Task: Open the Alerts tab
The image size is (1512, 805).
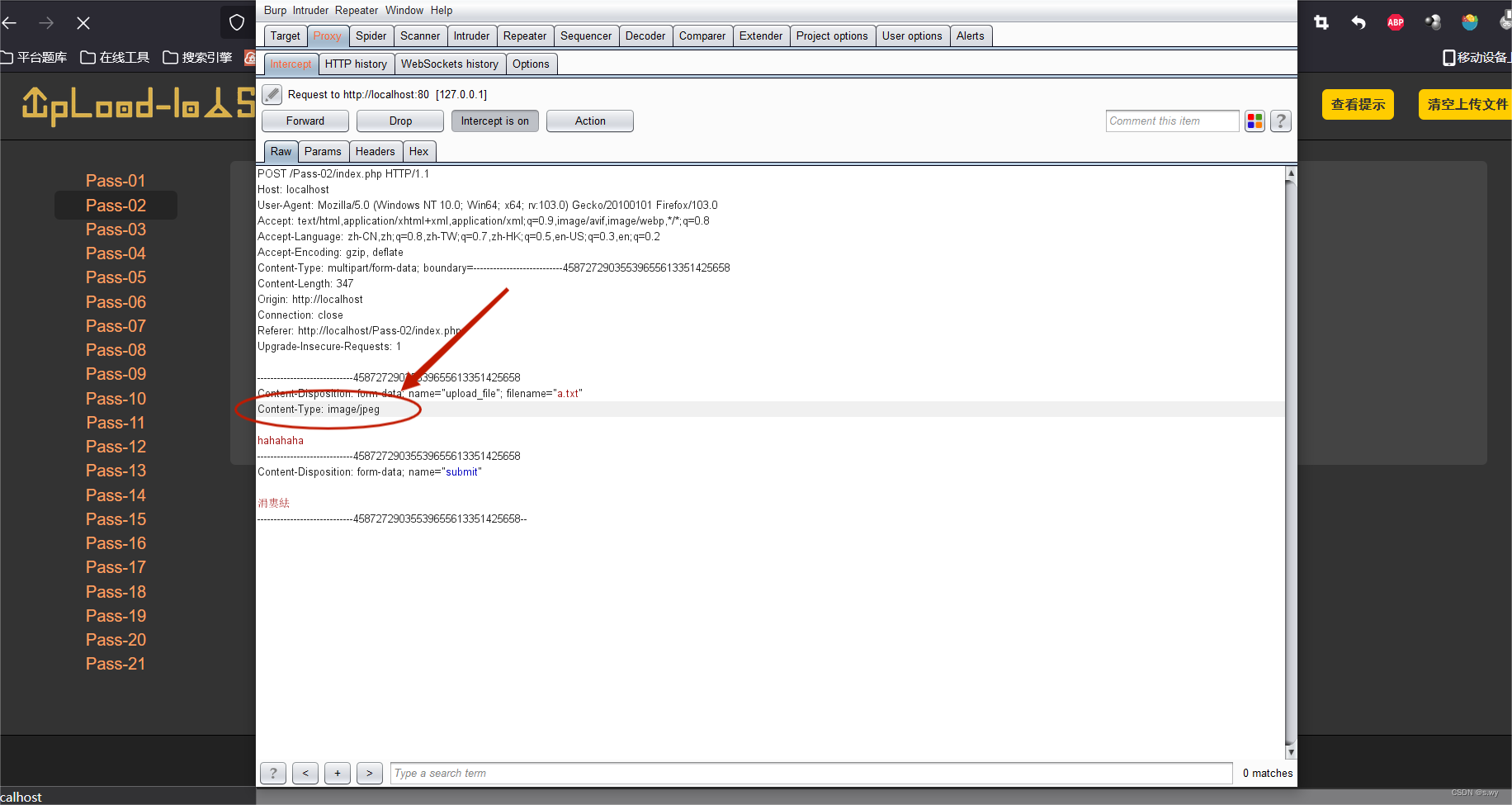Action: pyautogui.click(x=971, y=36)
